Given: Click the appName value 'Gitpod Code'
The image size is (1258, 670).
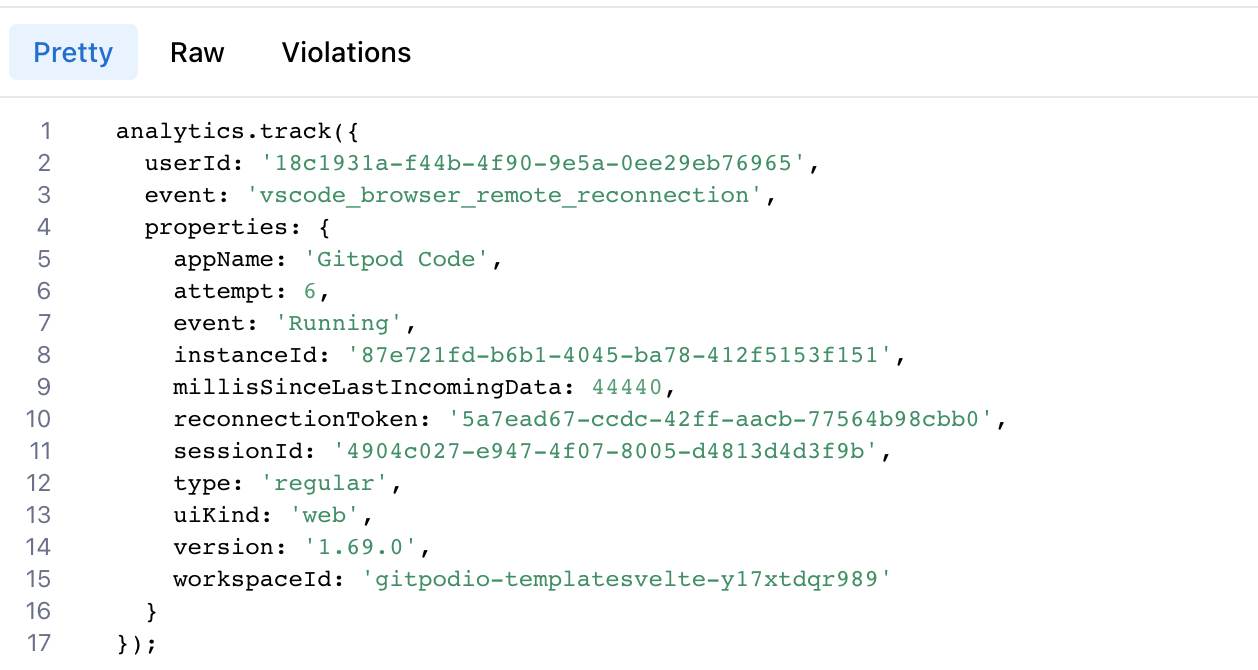Looking at the screenshot, I should [399, 259].
